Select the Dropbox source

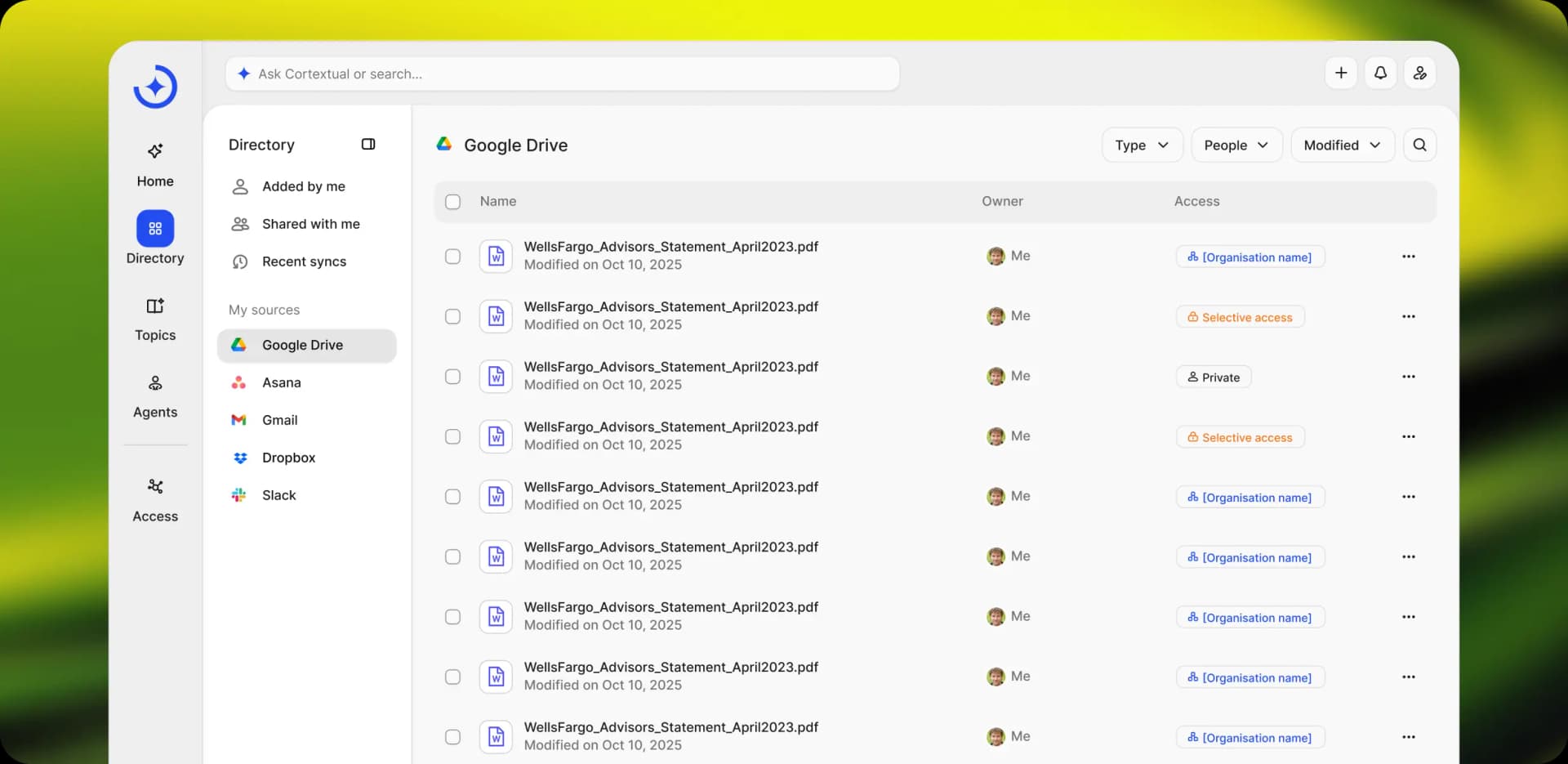click(306, 458)
